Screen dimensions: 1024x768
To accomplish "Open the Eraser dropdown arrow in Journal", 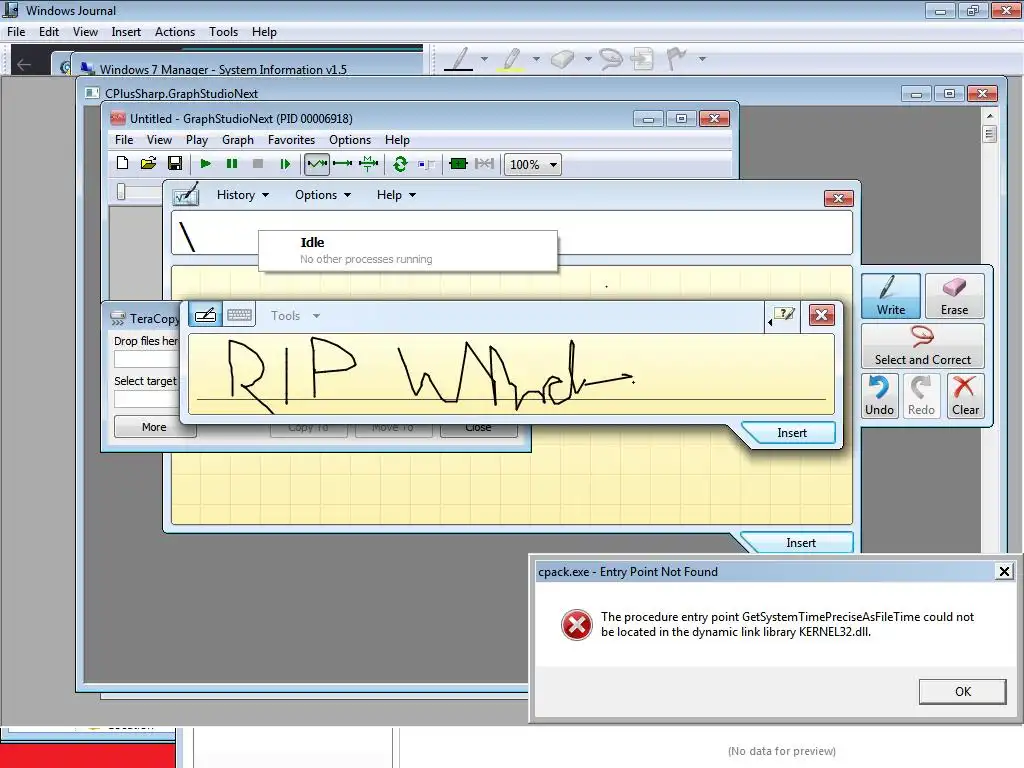I will (588, 59).
